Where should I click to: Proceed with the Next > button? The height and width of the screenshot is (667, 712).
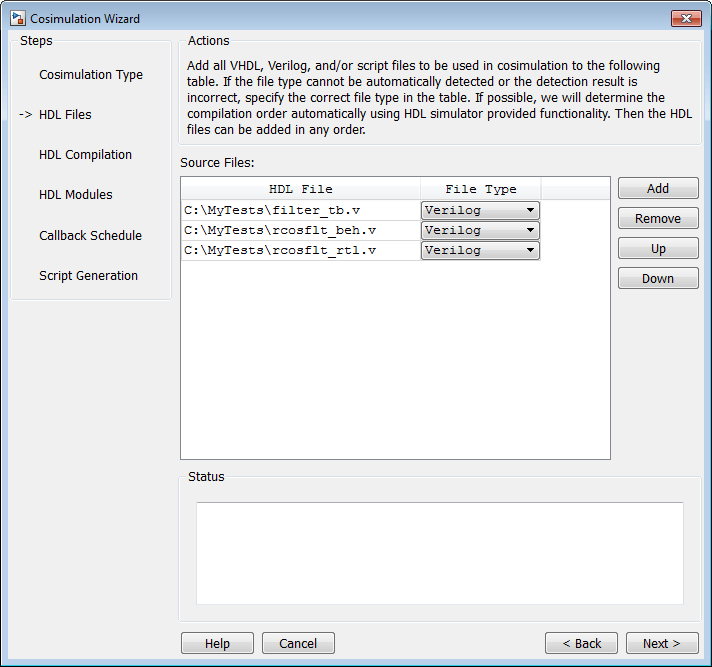[662, 643]
